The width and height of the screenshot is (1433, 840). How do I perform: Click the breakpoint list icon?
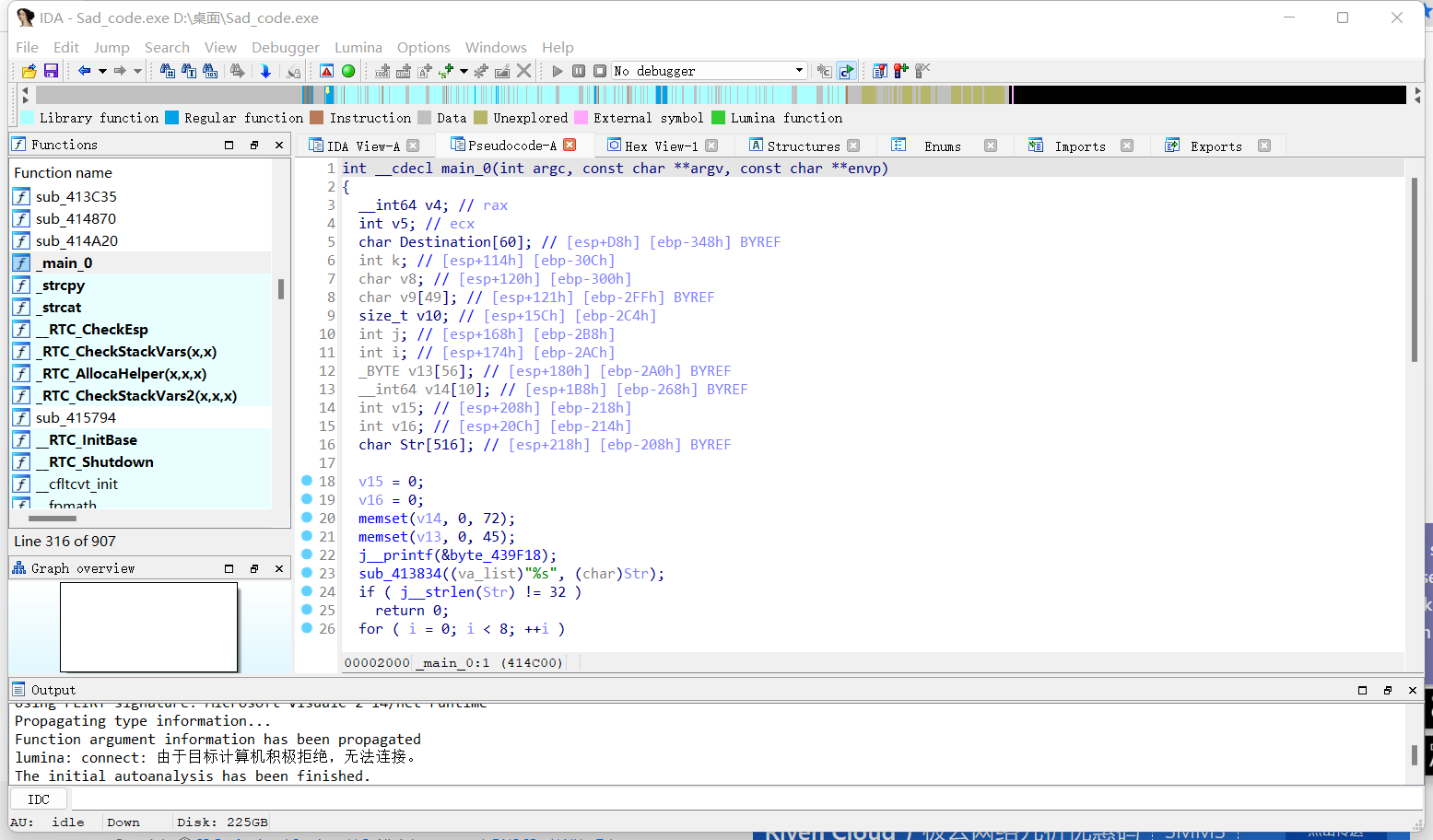880,71
